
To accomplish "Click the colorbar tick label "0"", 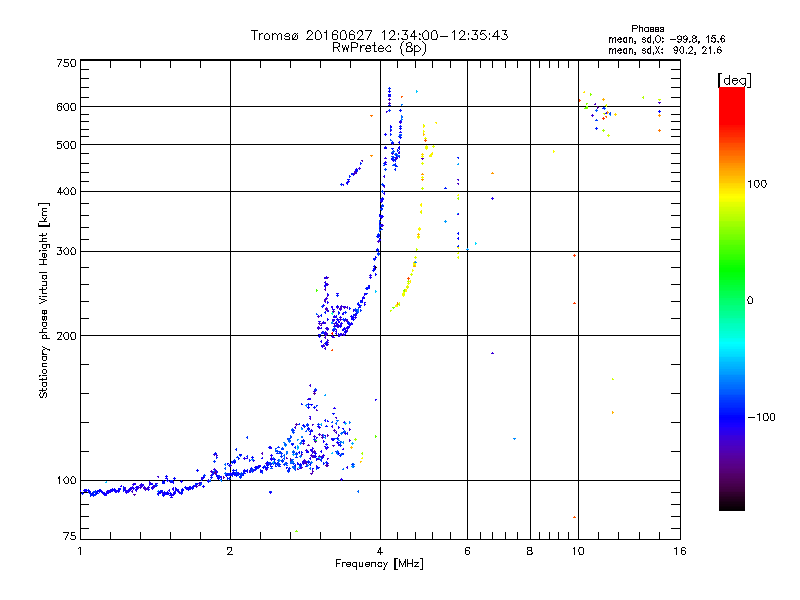I will click(x=750, y=300).
